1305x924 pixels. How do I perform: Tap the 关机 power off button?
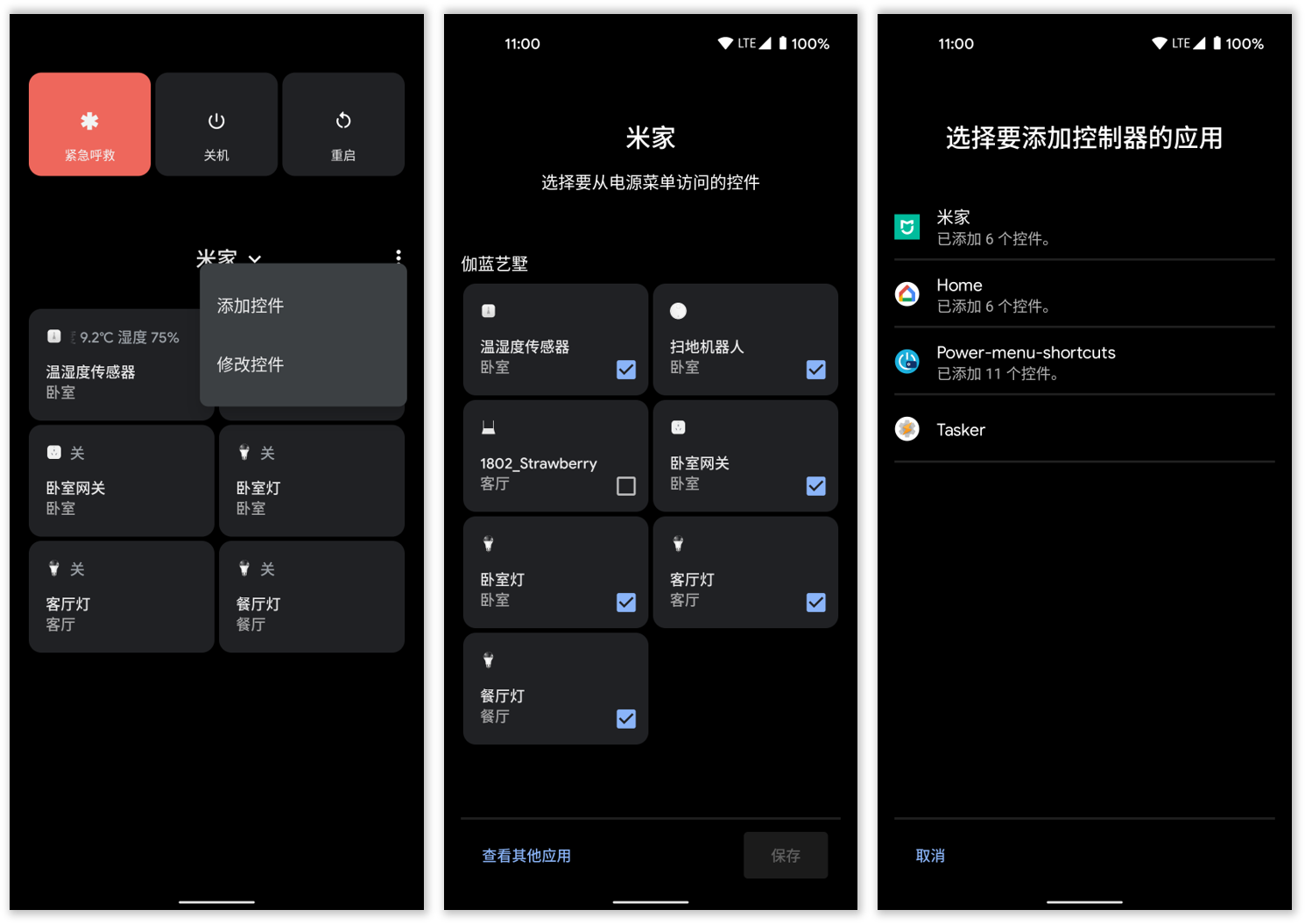tap(216, 124)
